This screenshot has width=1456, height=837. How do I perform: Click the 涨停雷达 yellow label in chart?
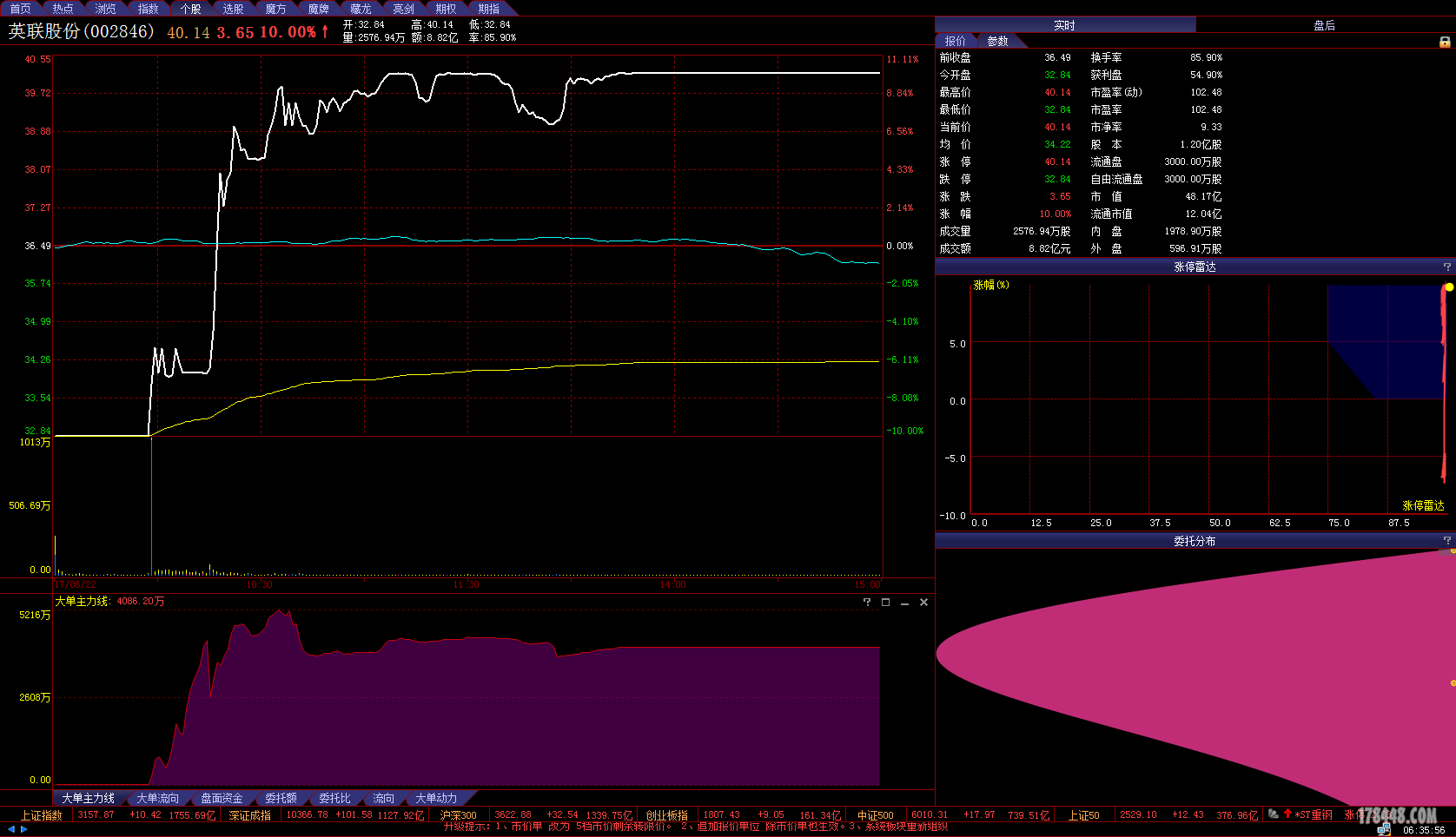pos(1423,505)
